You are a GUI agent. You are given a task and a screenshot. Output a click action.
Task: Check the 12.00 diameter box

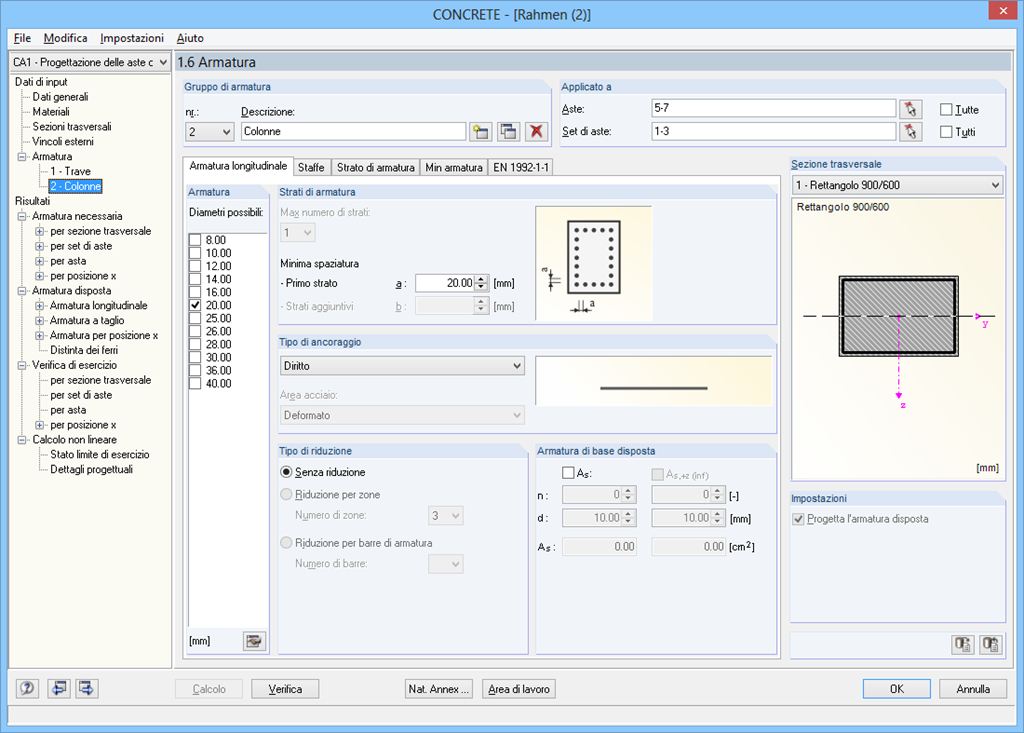coord(195,266)
